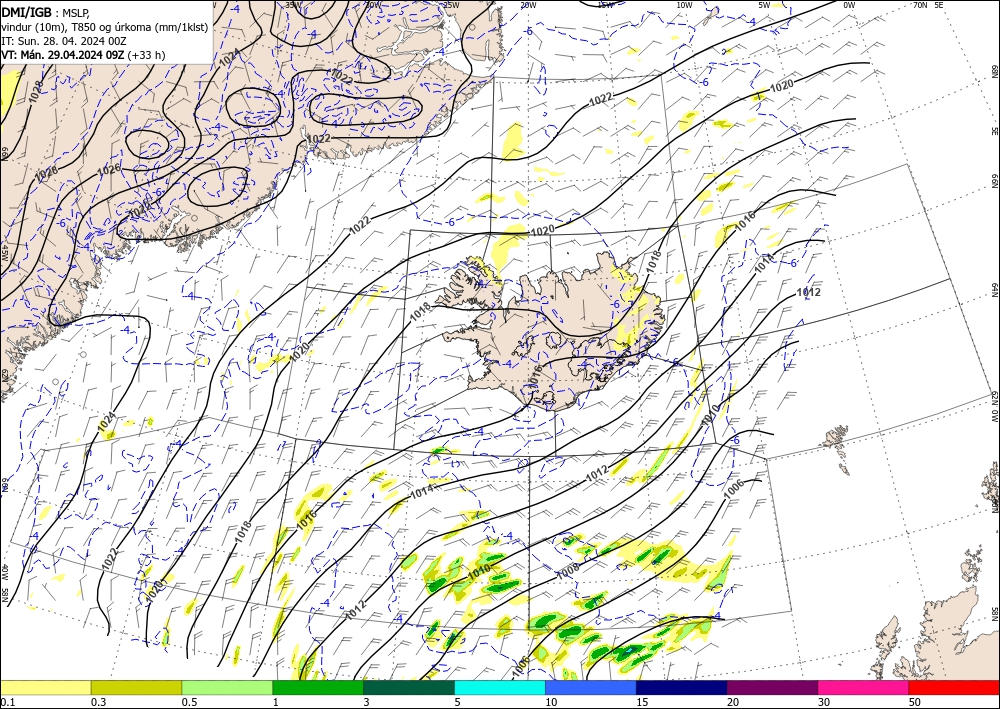The image size is (1000, 709).
Task: Click the 'vindur (10m), T850 og úrkoma' line
Action: 105,26
